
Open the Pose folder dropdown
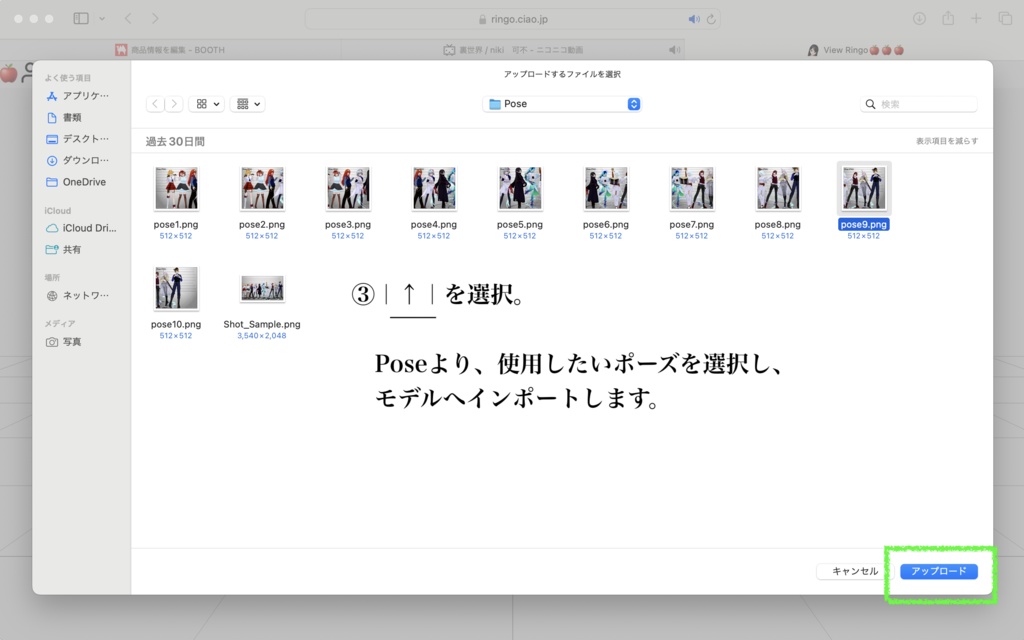tap(561, 103)
